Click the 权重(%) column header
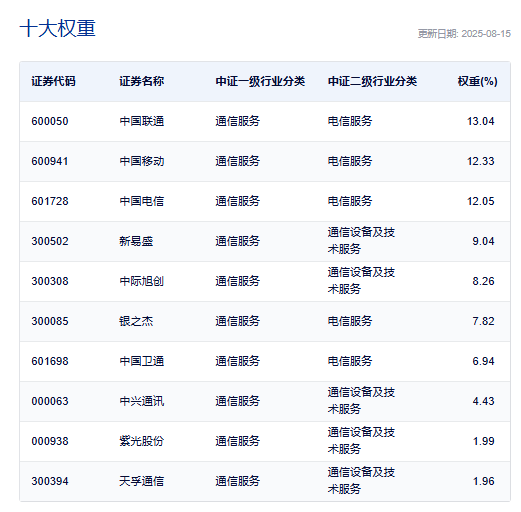The height and width of the screenshot is (512, 521). (x=477, y=81)
